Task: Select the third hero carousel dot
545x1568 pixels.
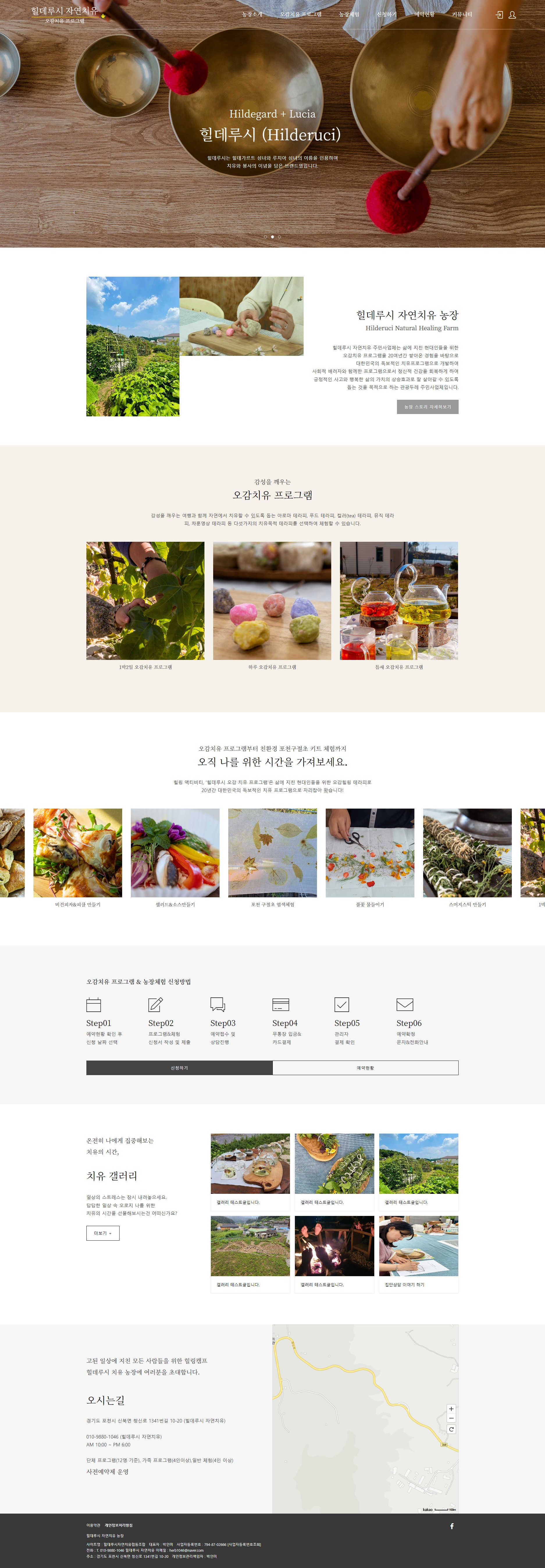Action: coord(279,237)
